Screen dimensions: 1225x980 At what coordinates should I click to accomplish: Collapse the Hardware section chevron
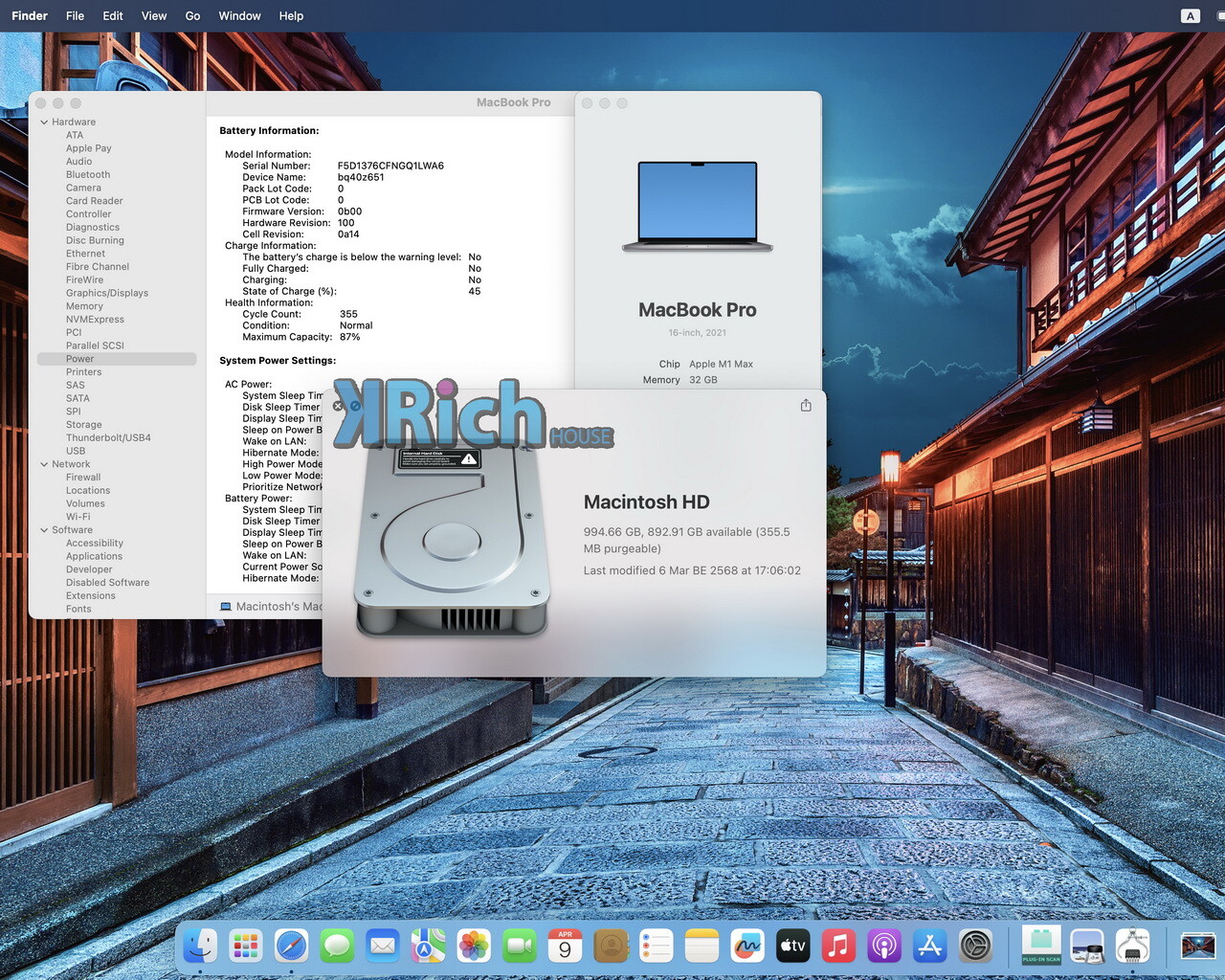click(x=44, y=122)
